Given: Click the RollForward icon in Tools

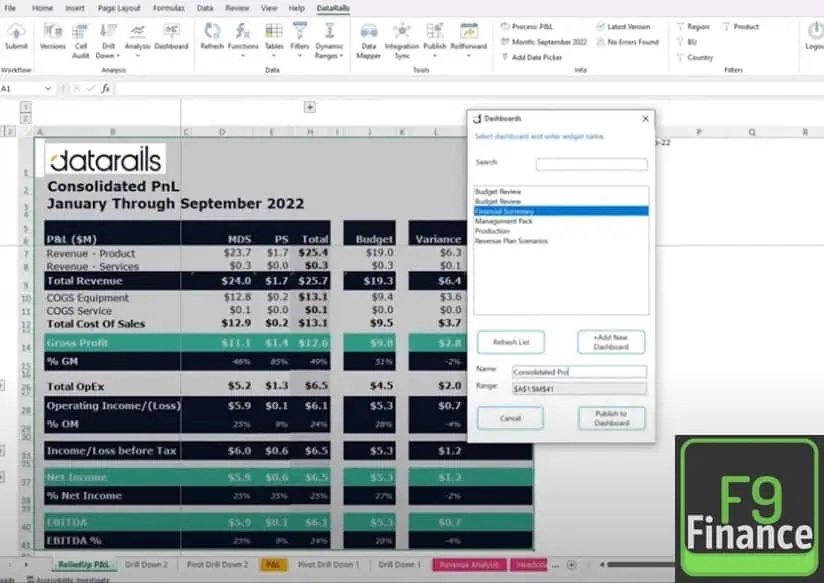Looking at the screenshot, I should [469, 33].
